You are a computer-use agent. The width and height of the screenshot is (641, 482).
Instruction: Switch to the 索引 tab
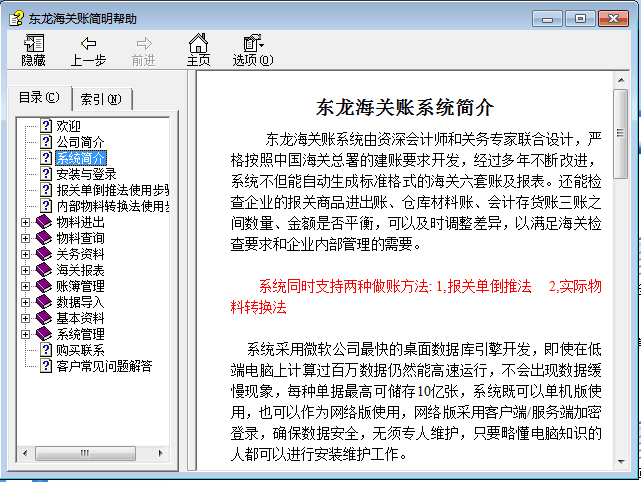[x=101, y=99]
